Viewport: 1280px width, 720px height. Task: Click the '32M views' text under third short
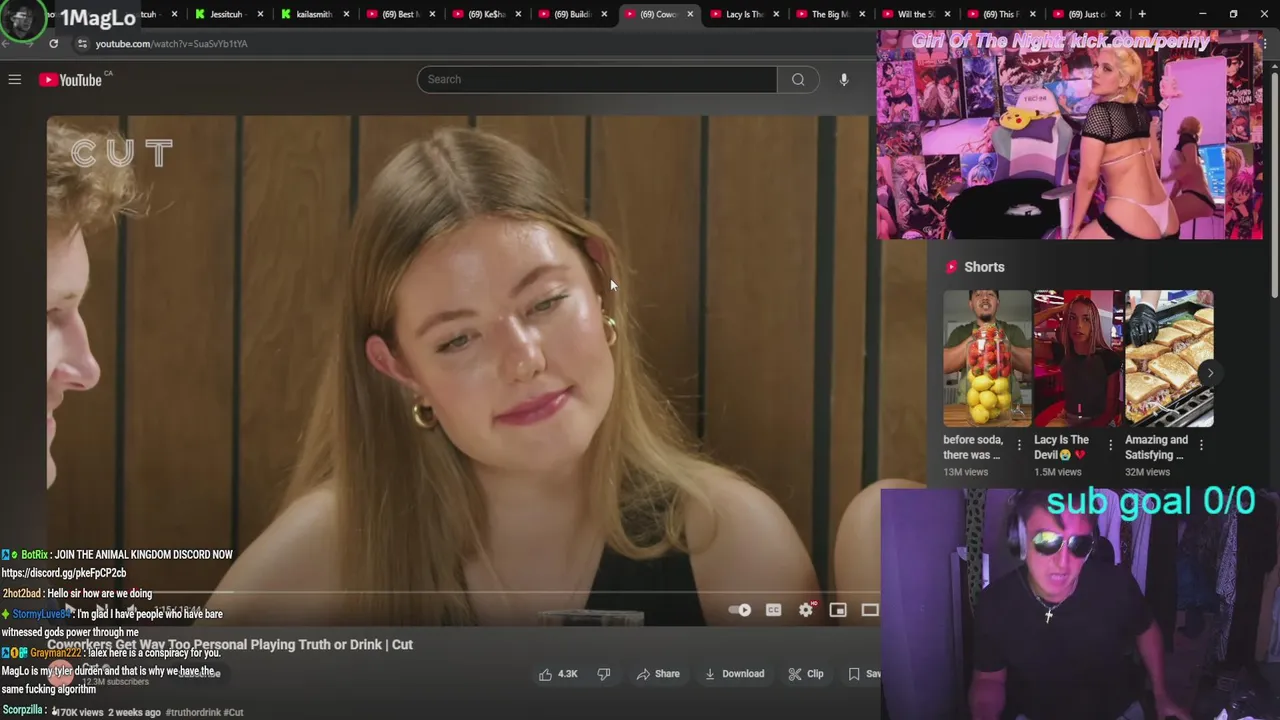(x=1148, y=472)
